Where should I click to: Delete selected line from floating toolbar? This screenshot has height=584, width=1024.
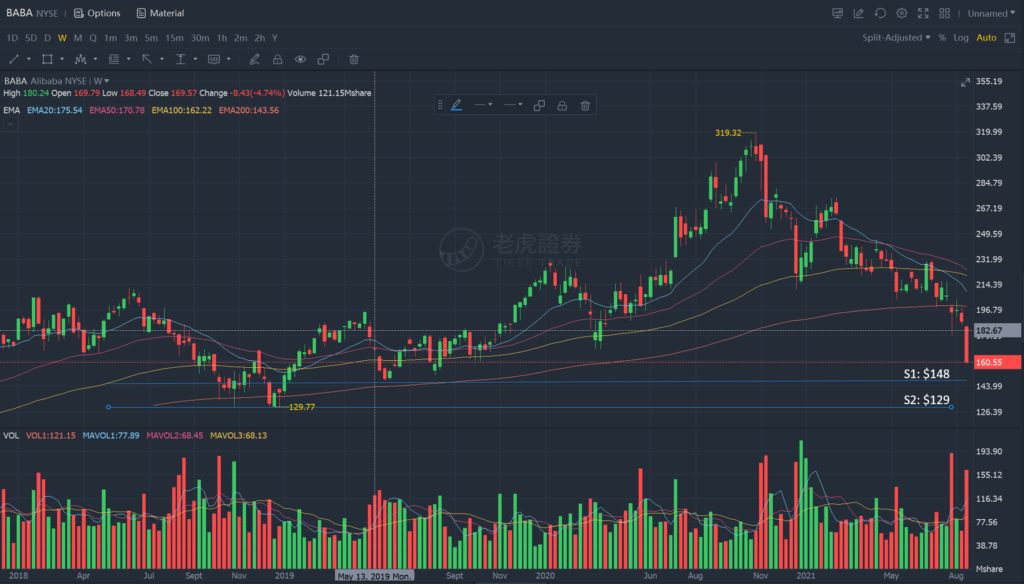585,105
